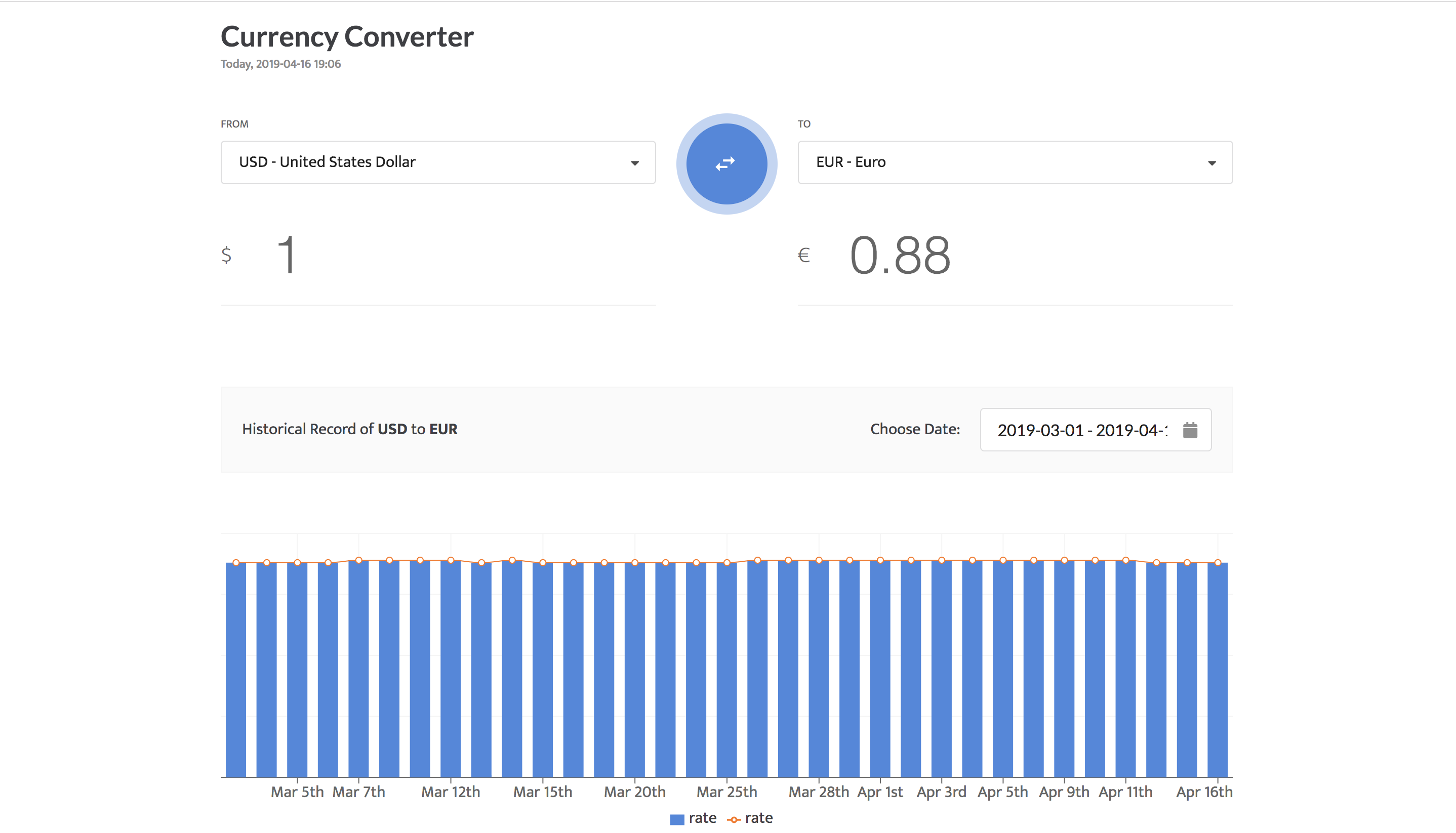This screenshot has height=833, width=1456.
Task: Click the Mar 5th chart bar
Action: pos(297,670)
